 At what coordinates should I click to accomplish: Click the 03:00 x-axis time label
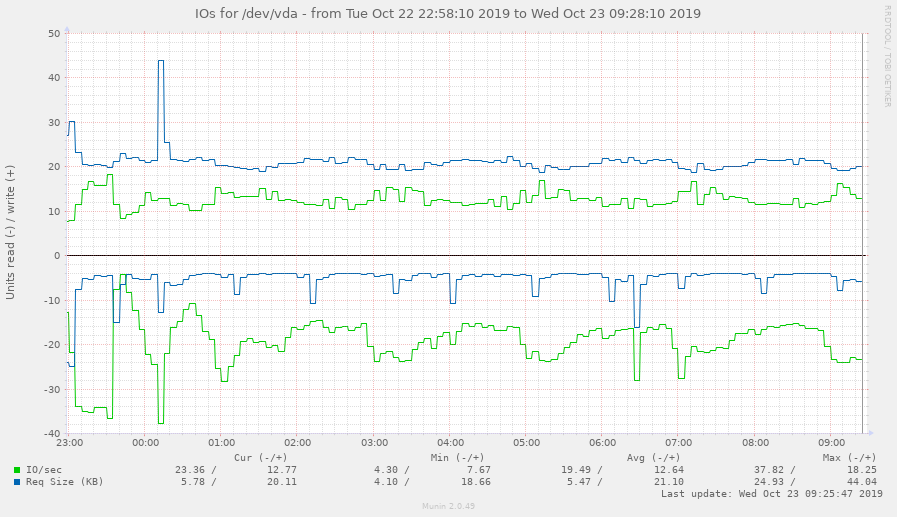pos(375,443)
